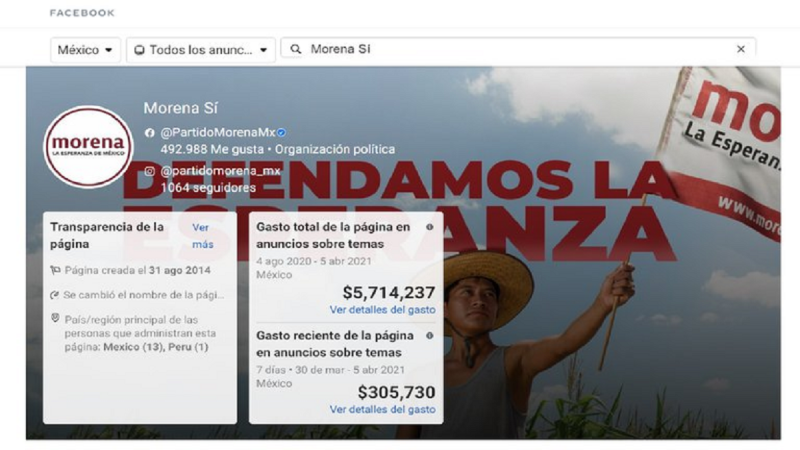Open the Morena round profile picture
The width and height of the screenshot is (800, 450).
click(88, 147)
